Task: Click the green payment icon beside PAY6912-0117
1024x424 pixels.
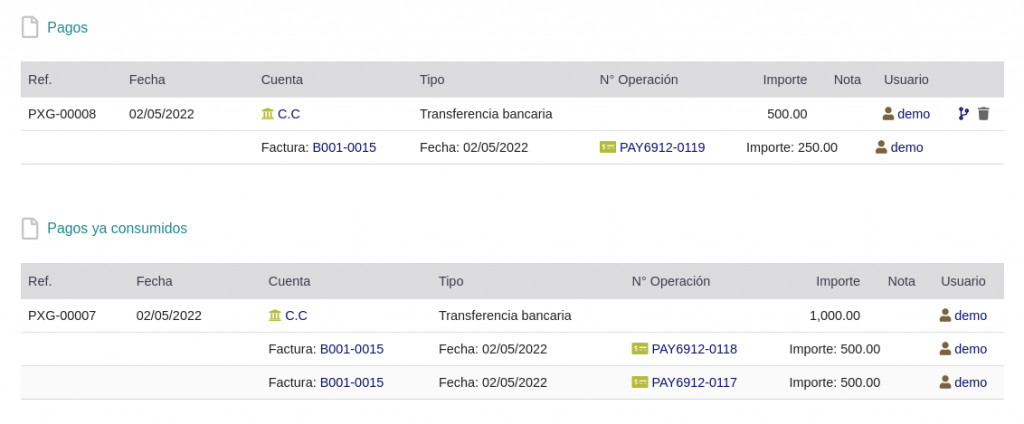Action: click(639, 382)
